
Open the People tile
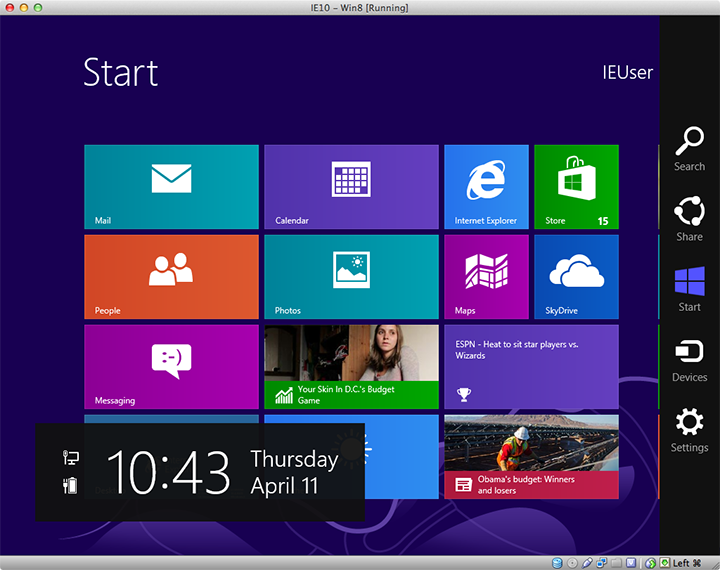click(171, 277)
